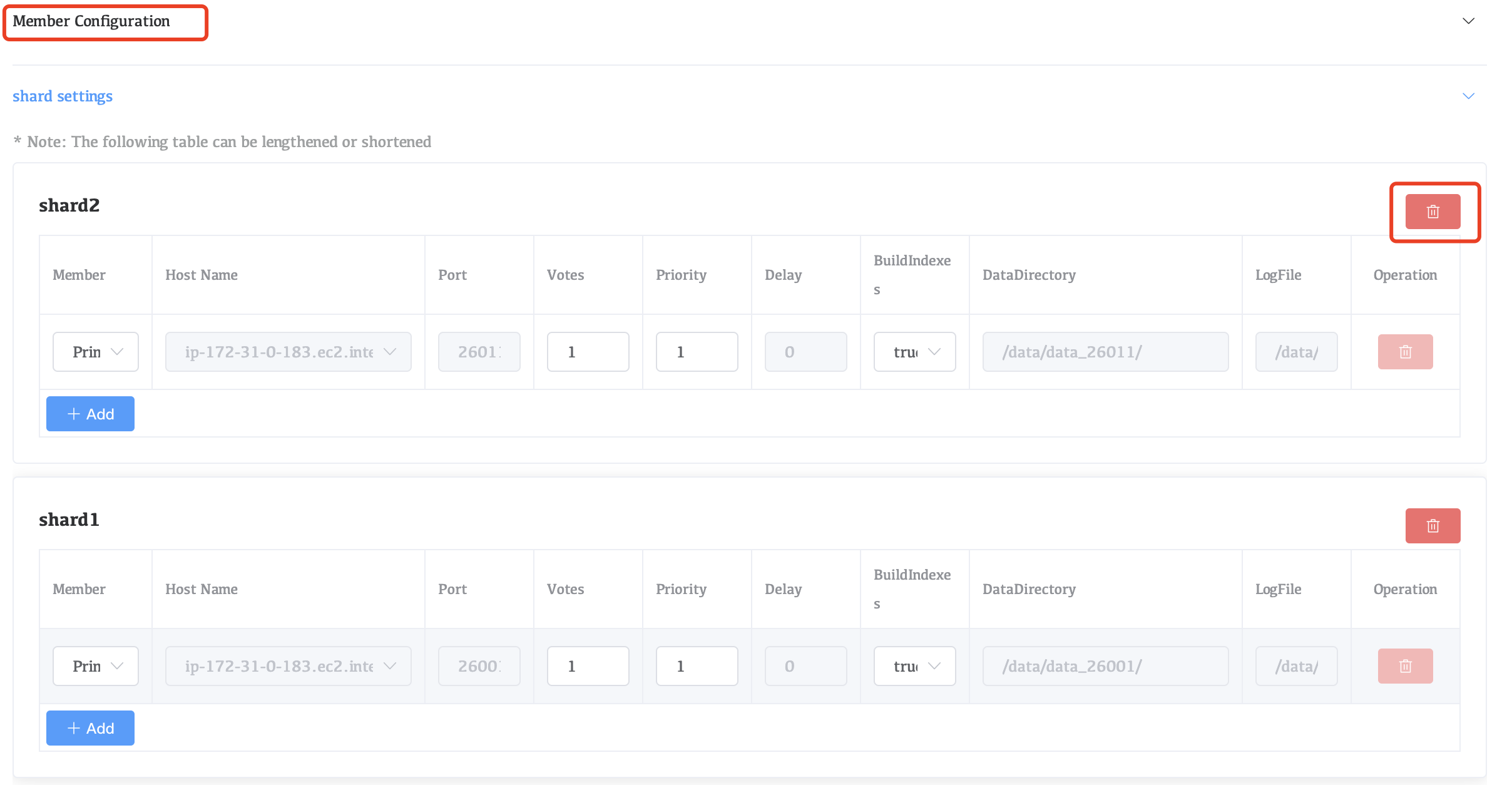This screenshot has height=785, width=1512.
Task: Open shard1 Host Name dropdown
Action: coord(288,666)
